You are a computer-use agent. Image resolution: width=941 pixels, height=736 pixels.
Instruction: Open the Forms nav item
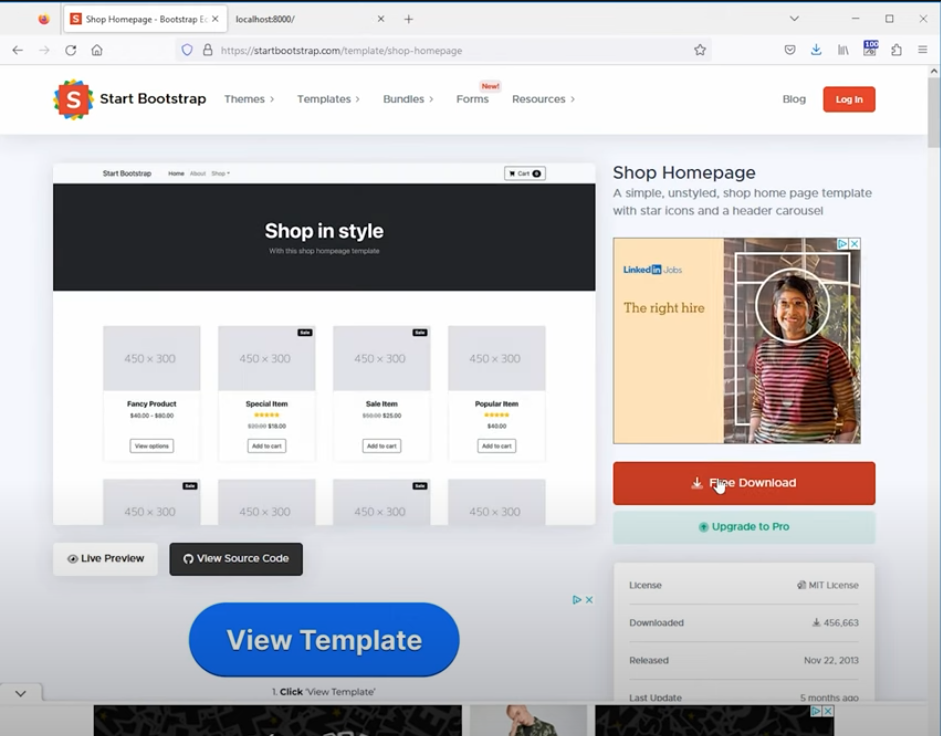472,99
